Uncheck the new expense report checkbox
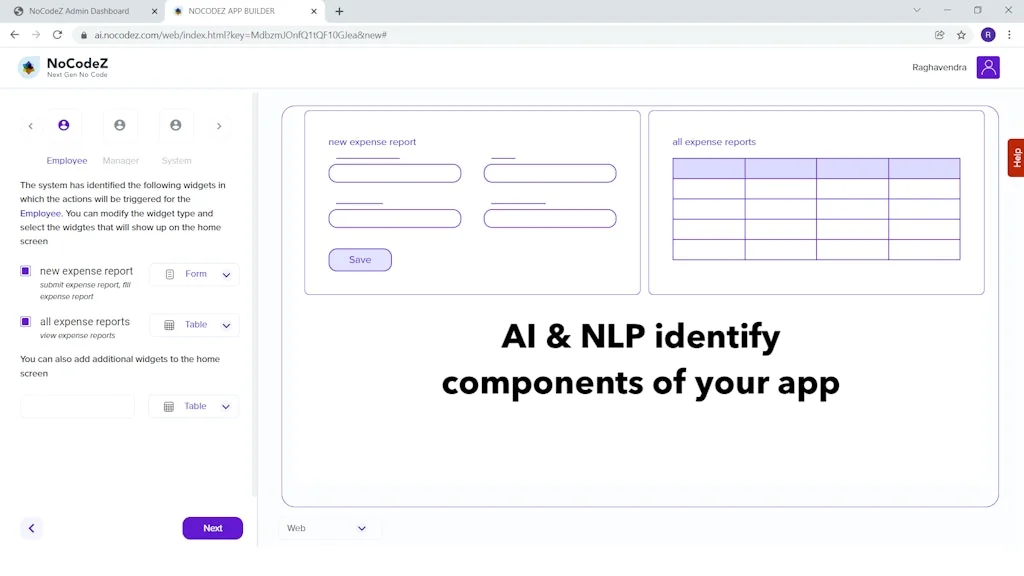Image resolution: width=1024 pixels, height=576 pixels. point(25,271)
